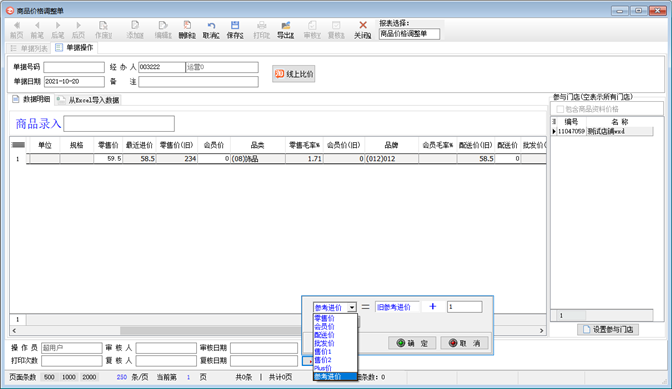This screenshot has width=672, height=389.
Task: Click the 打印 print toolbar icon
Action: (261, 30)
